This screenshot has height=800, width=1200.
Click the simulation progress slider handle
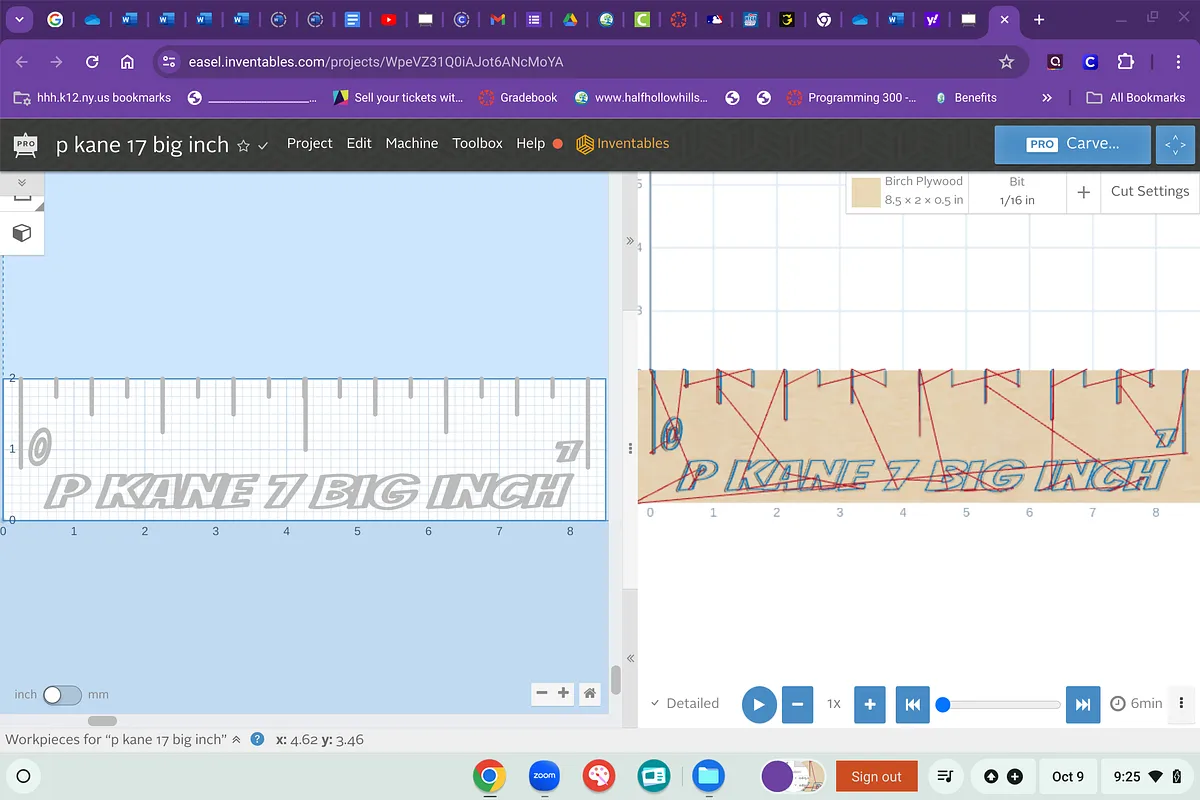(942, 704)
